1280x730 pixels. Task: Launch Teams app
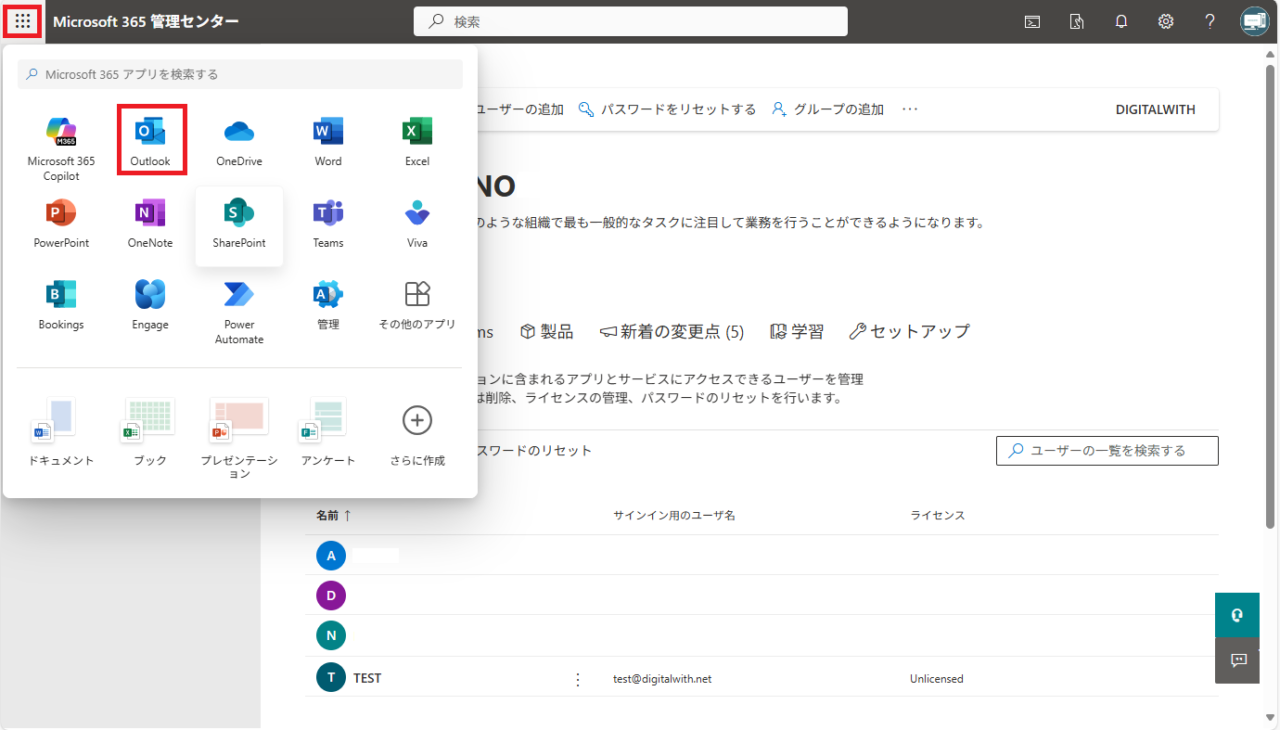(328, 223)
